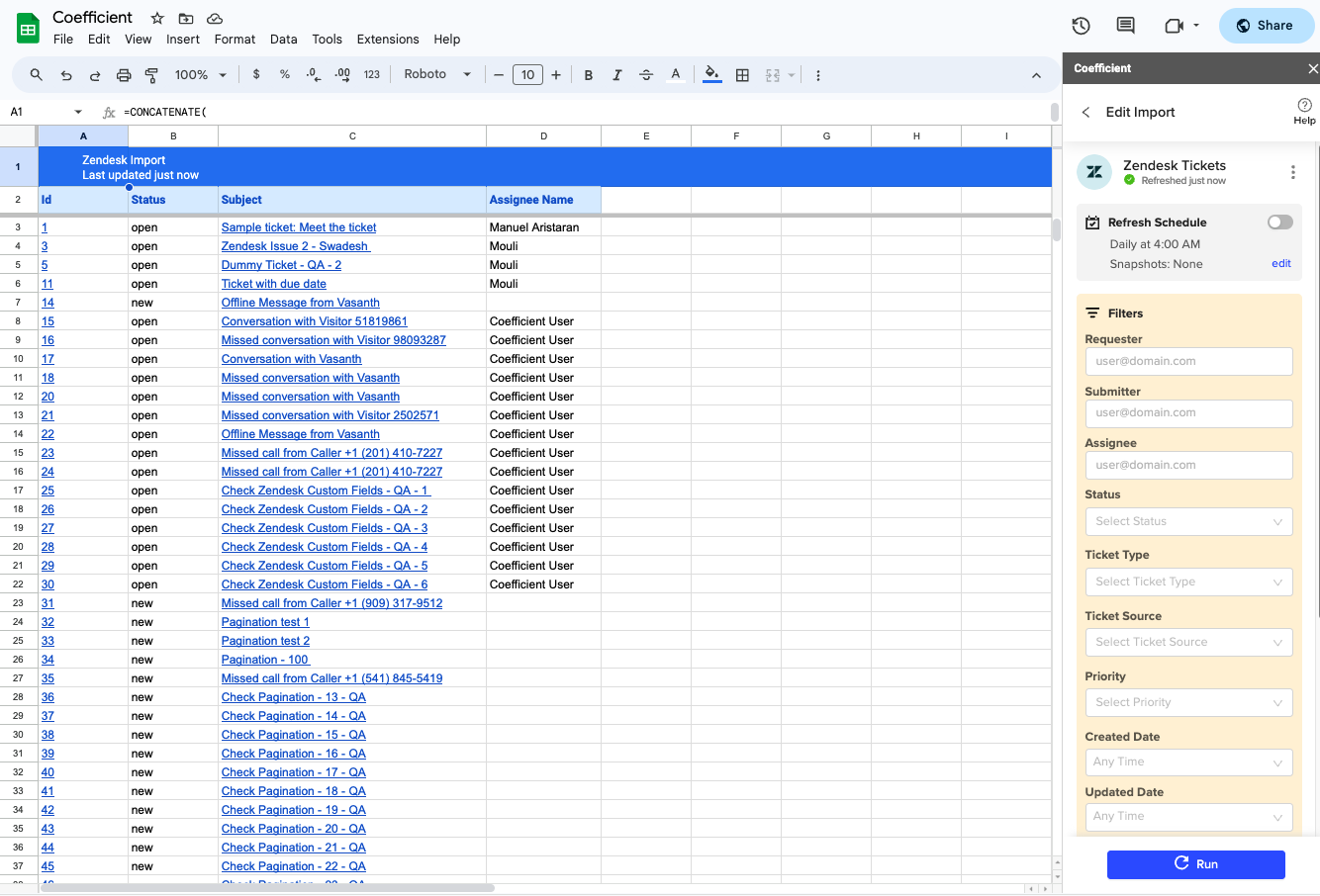Toggle the Refresh Schedule switch

pyautogui.click(x=1279, y=222)
